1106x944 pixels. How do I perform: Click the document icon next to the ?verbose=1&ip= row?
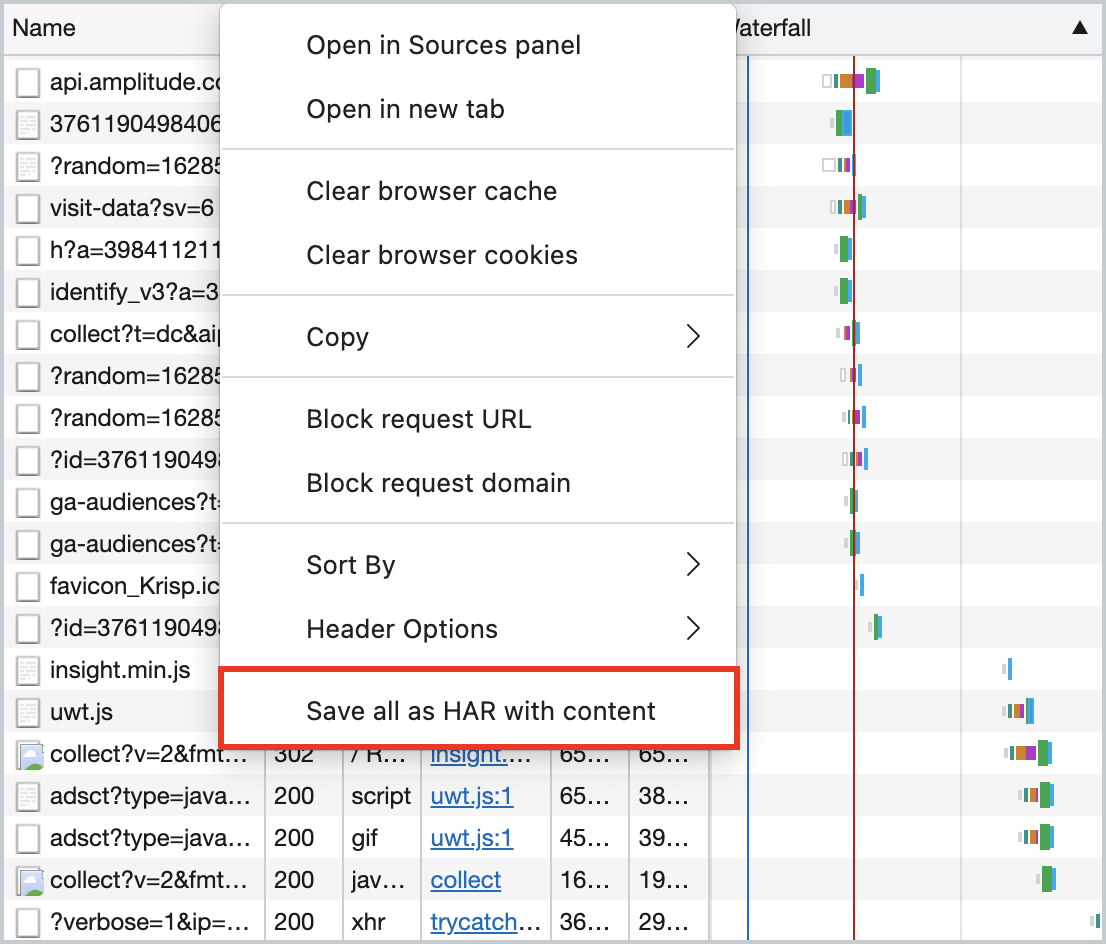[27, 922]
